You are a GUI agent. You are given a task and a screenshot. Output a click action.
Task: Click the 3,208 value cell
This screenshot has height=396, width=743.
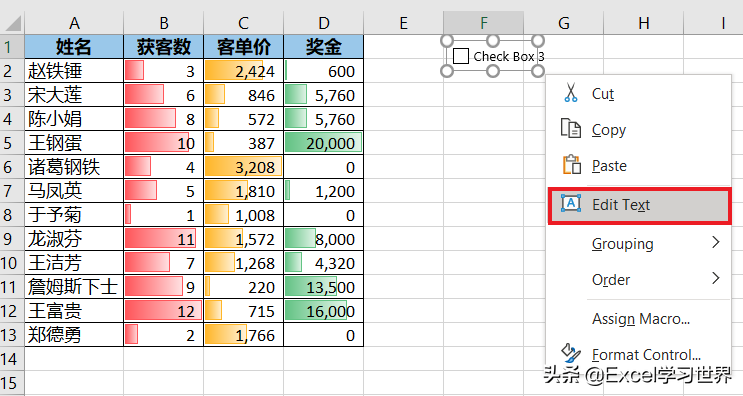coord(244,167)
